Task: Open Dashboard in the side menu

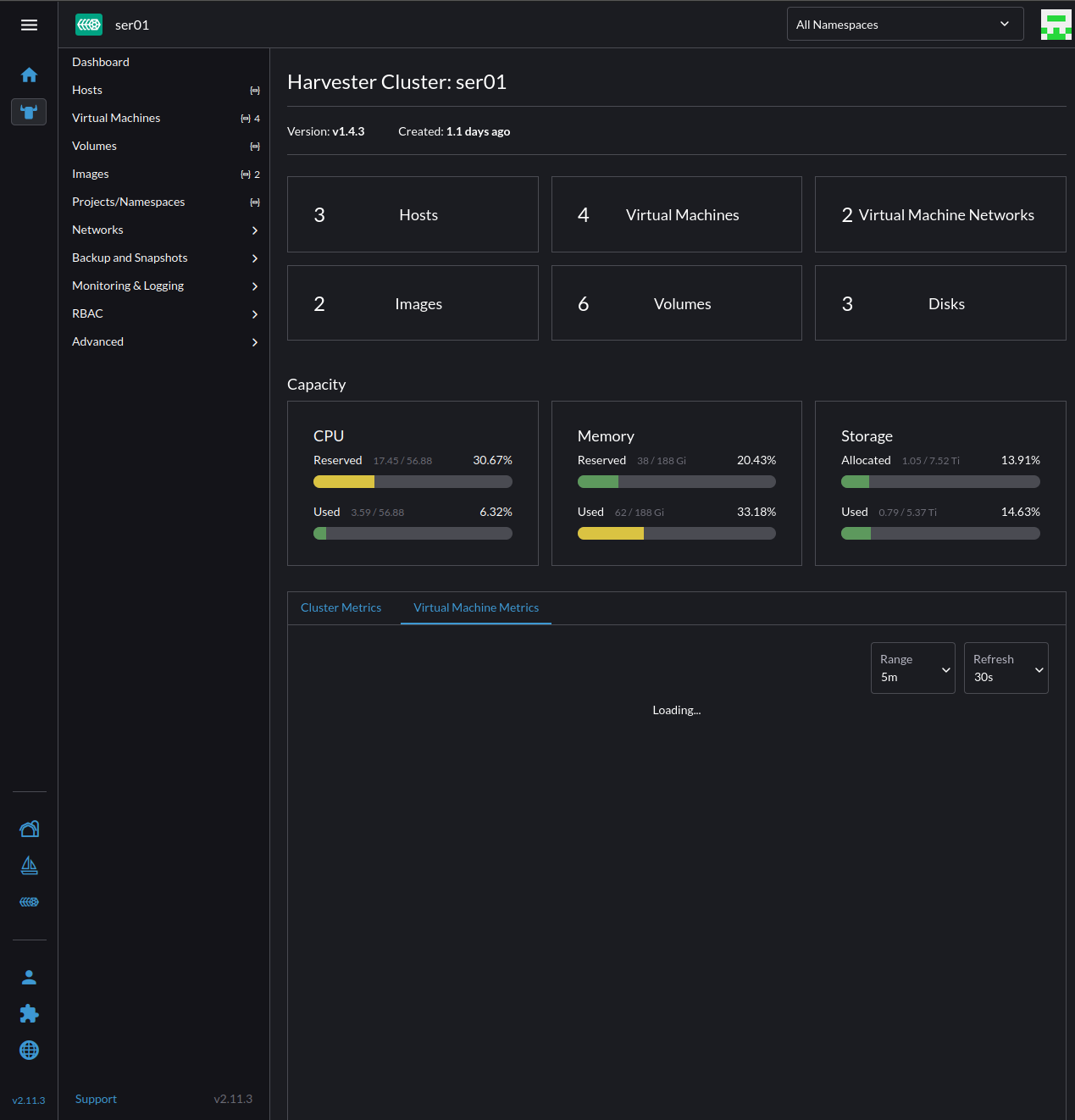Action: (101, 62)
